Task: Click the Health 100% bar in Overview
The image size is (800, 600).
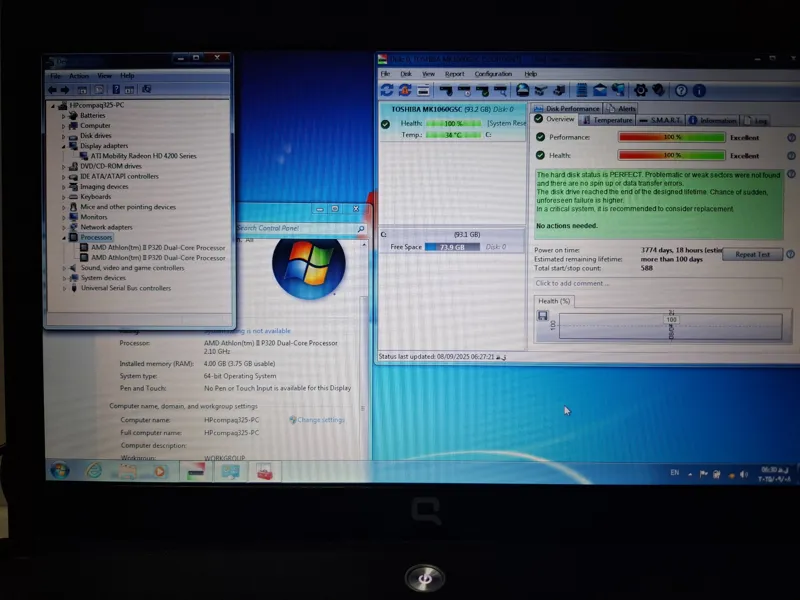Action: point(671,156)
